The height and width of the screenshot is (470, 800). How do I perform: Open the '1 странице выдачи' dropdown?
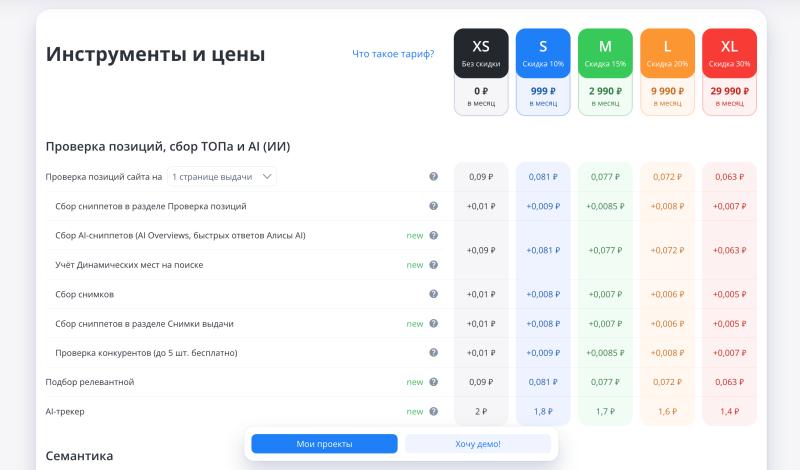click(x=221, y=177)
